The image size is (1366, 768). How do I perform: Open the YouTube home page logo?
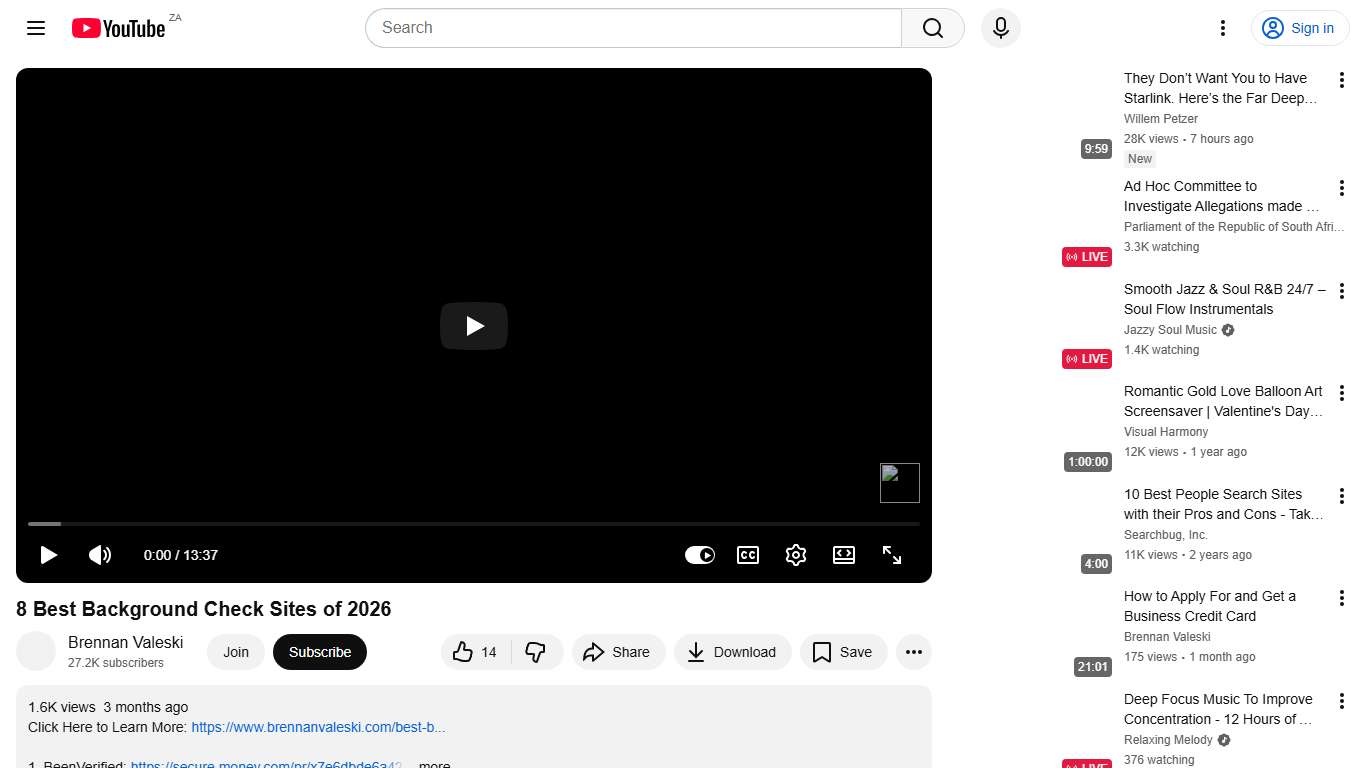pyautogui.click(x=117, y=28)
